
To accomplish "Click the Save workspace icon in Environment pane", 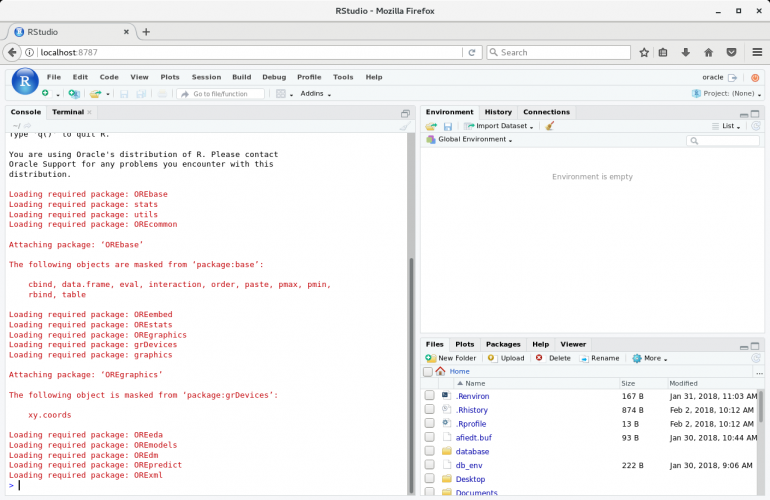I will [x=448, y=126].
